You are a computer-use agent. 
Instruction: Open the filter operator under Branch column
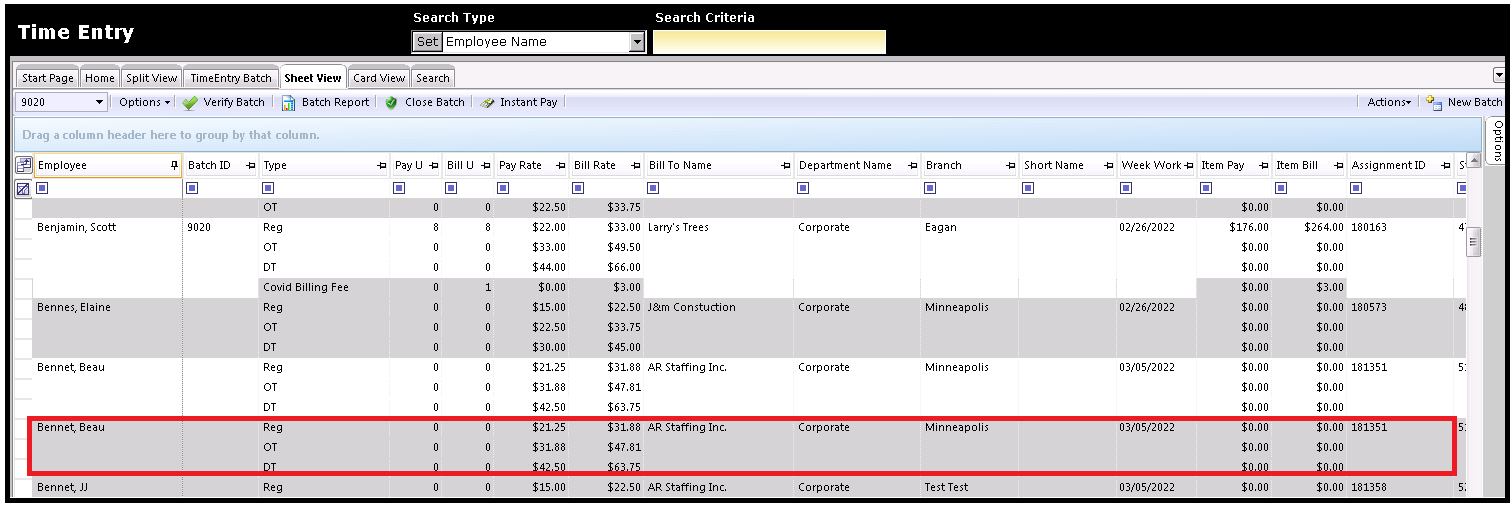coord(930,188)
